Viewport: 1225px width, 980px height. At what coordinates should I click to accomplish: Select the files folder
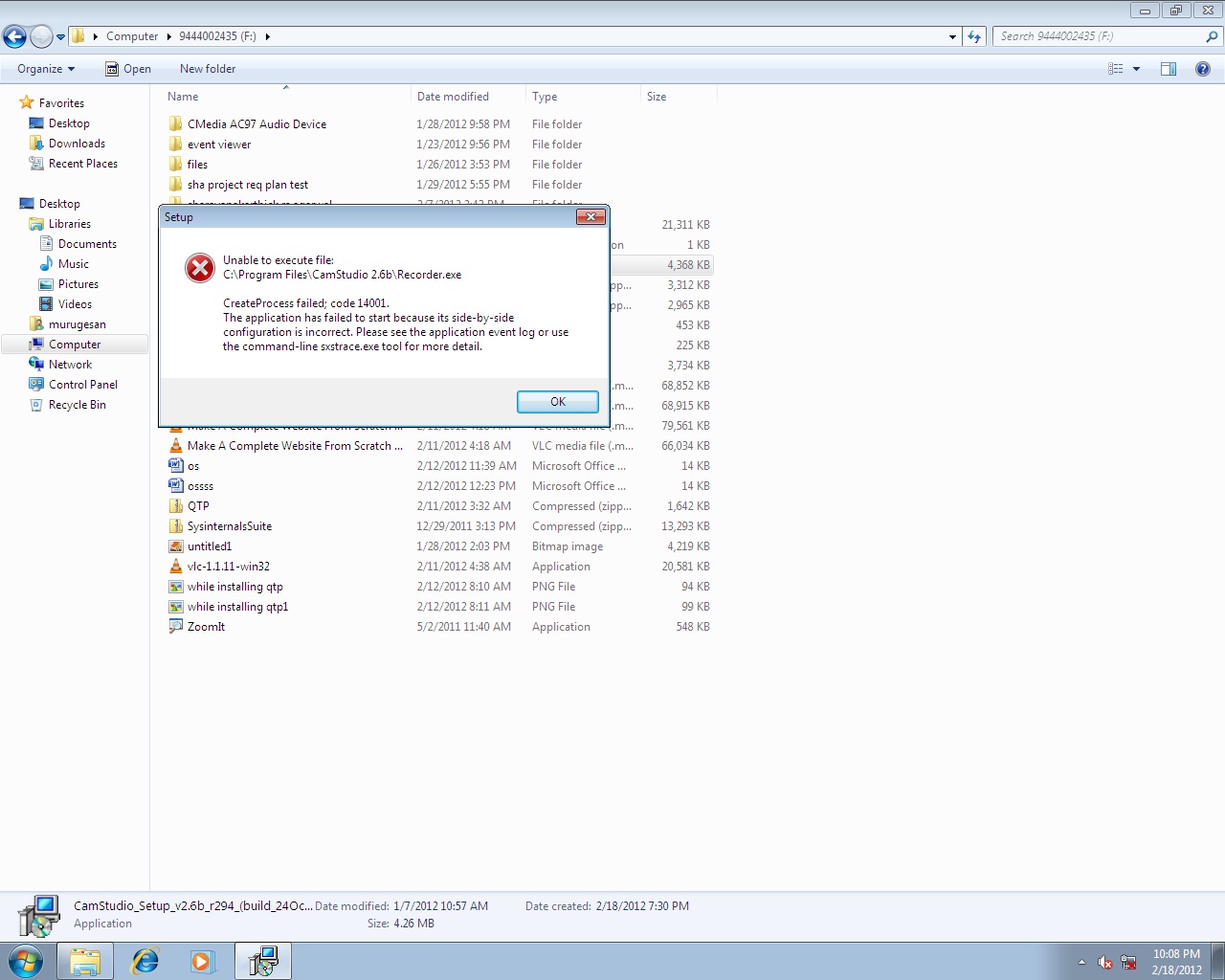click(197, 165)
